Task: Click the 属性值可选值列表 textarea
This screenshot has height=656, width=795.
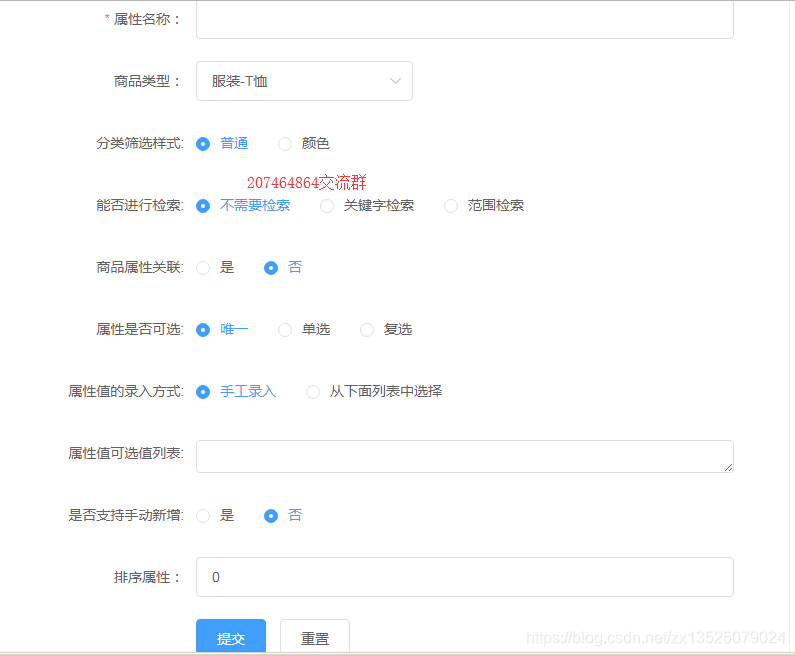Action: tap(464, 456)
